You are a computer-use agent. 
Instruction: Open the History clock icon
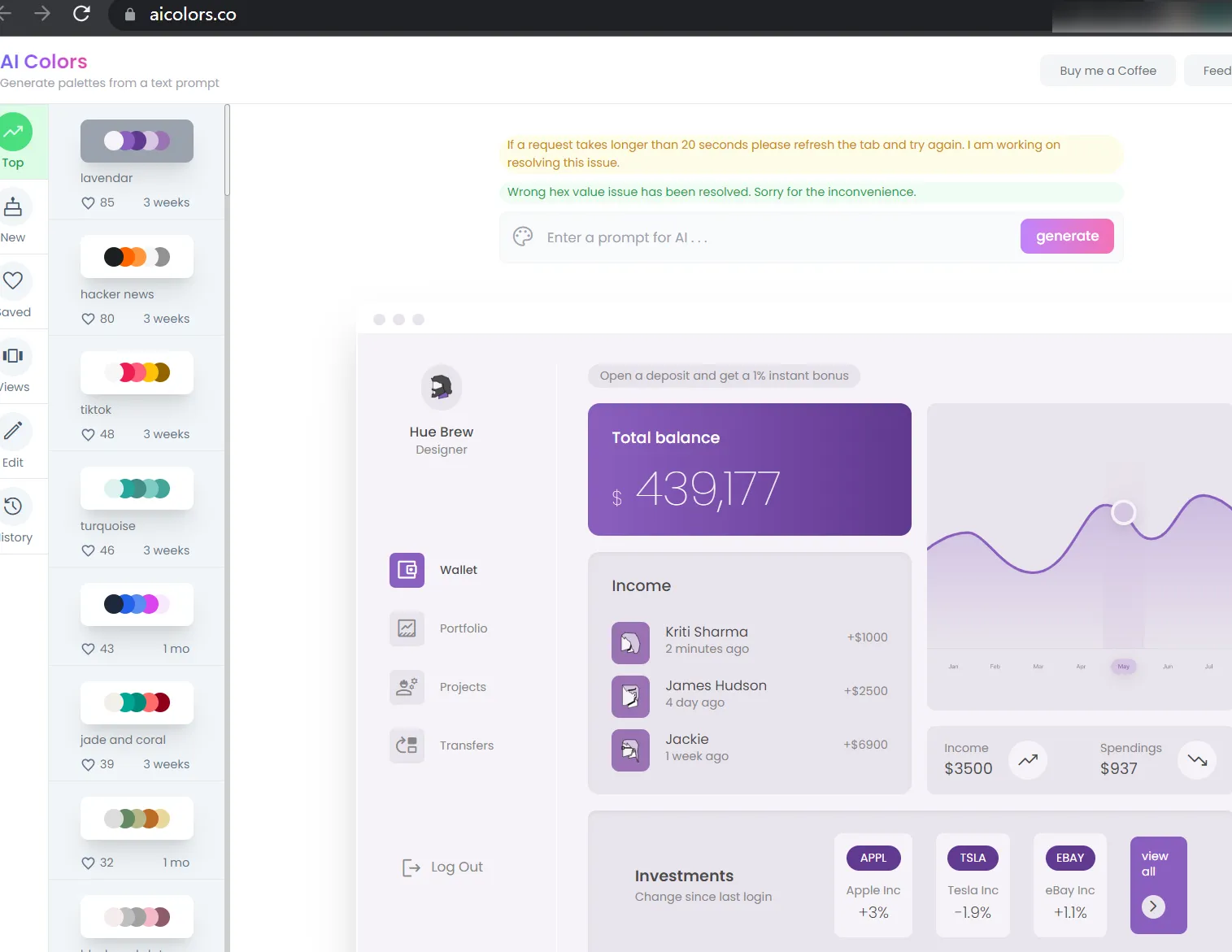13,506
